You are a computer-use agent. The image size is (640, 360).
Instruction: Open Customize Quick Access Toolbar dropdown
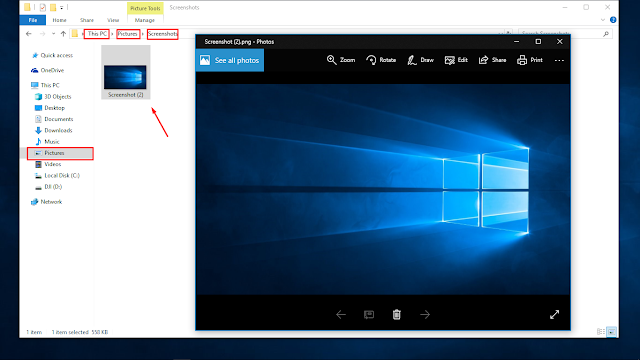tap(62, 7)
